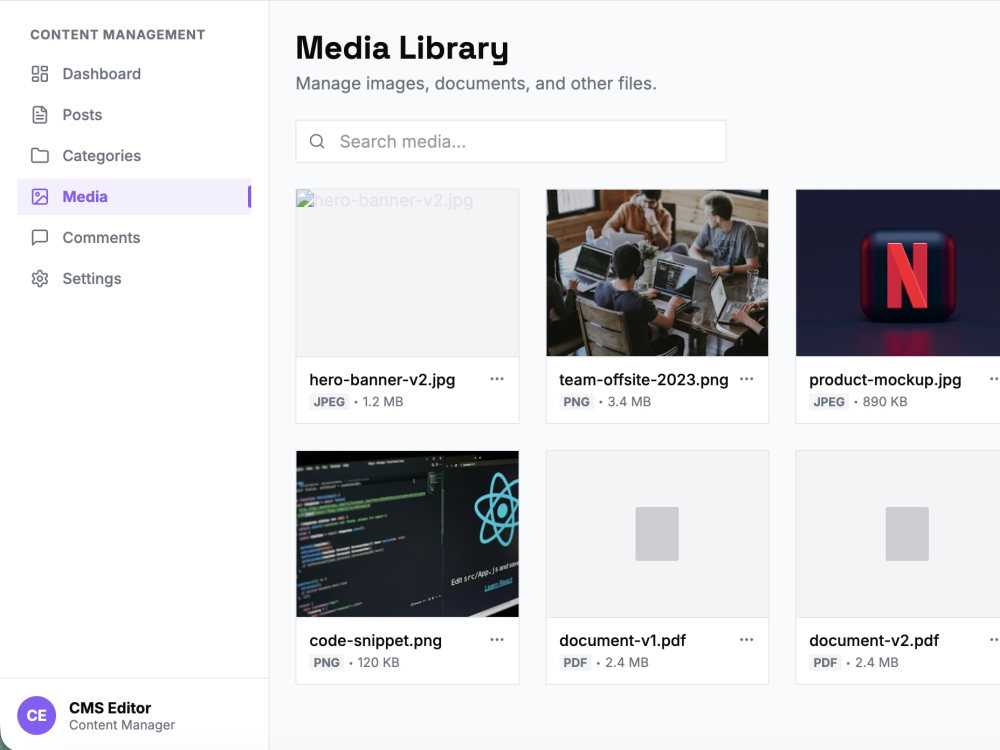Click the product-mockup.jpg file name
The height and width of the screenshot is (750, 1000).
pyautogui.click(x=885, y=380)
